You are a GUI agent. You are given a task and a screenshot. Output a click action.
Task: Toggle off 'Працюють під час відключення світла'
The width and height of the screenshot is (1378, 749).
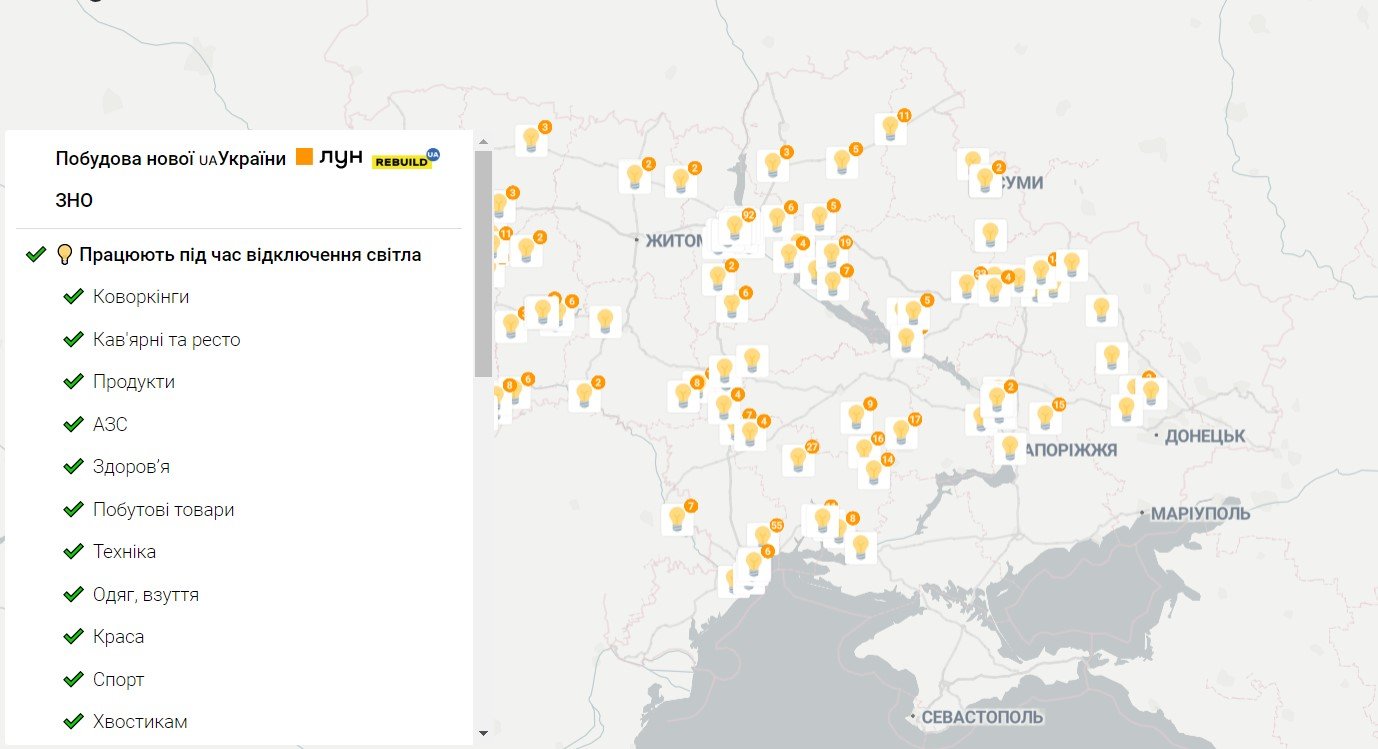(35, 254)
